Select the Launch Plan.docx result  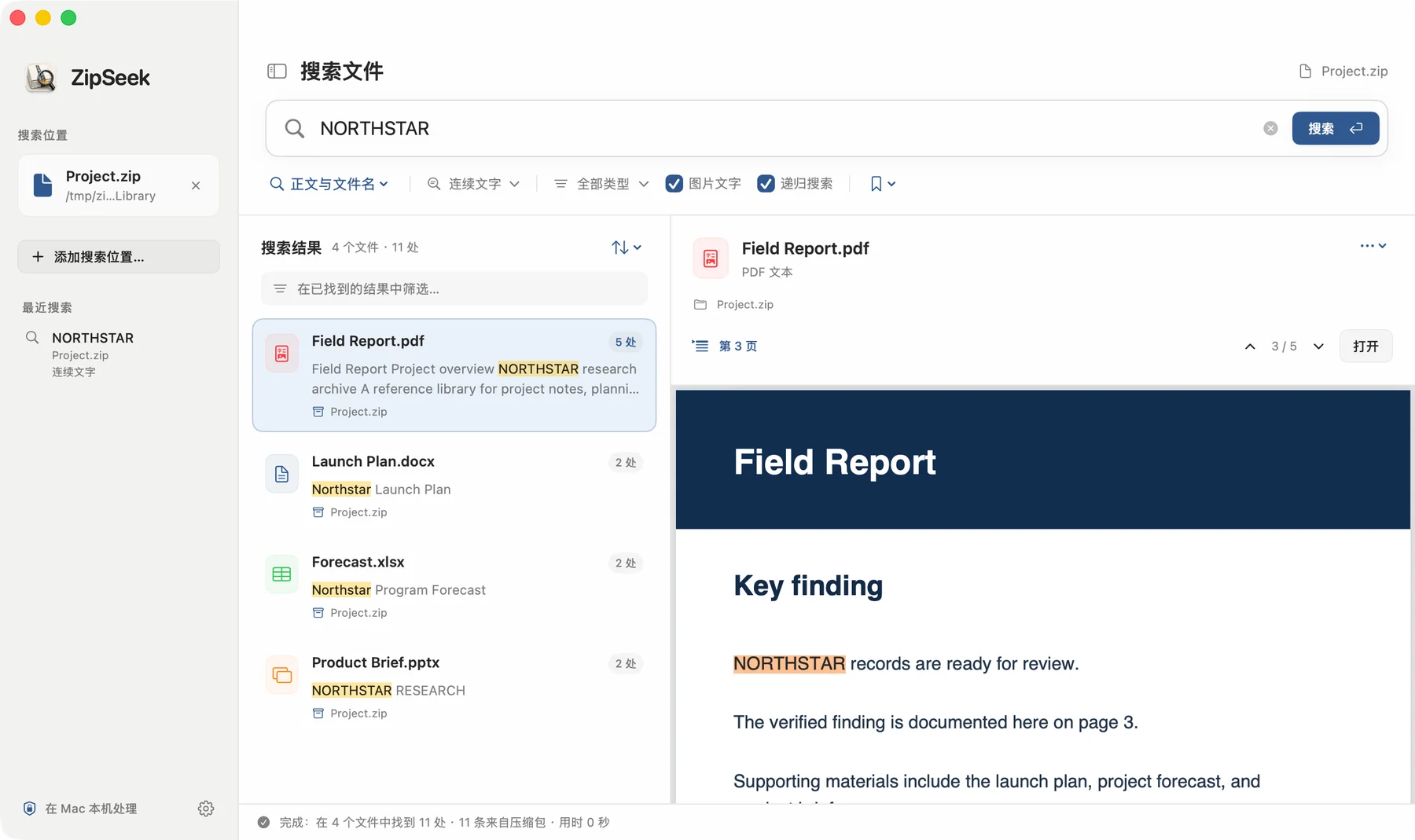454,486
